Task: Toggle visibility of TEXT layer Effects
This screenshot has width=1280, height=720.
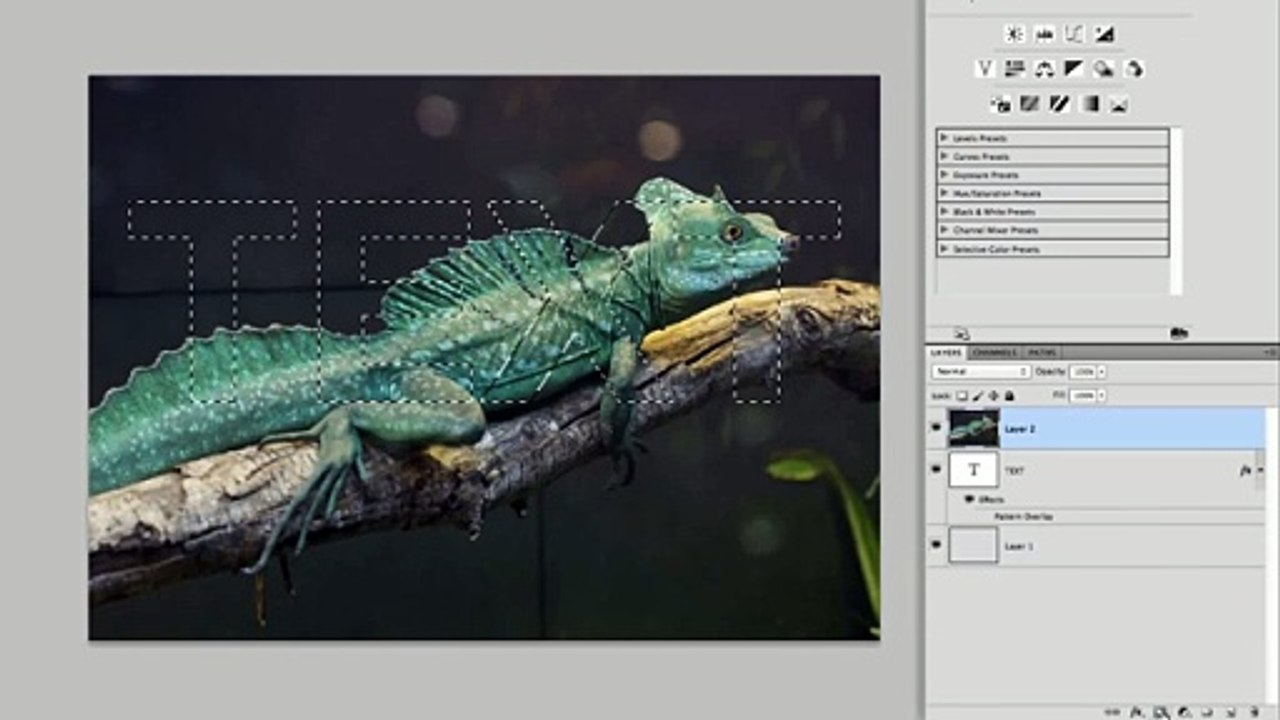Action: point(969,499)
